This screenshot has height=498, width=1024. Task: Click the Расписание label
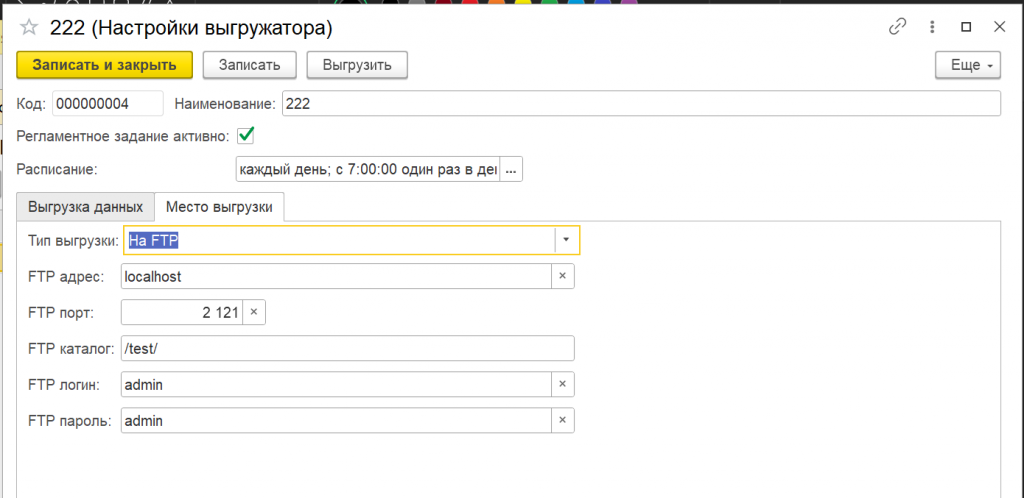pos(57,170)
